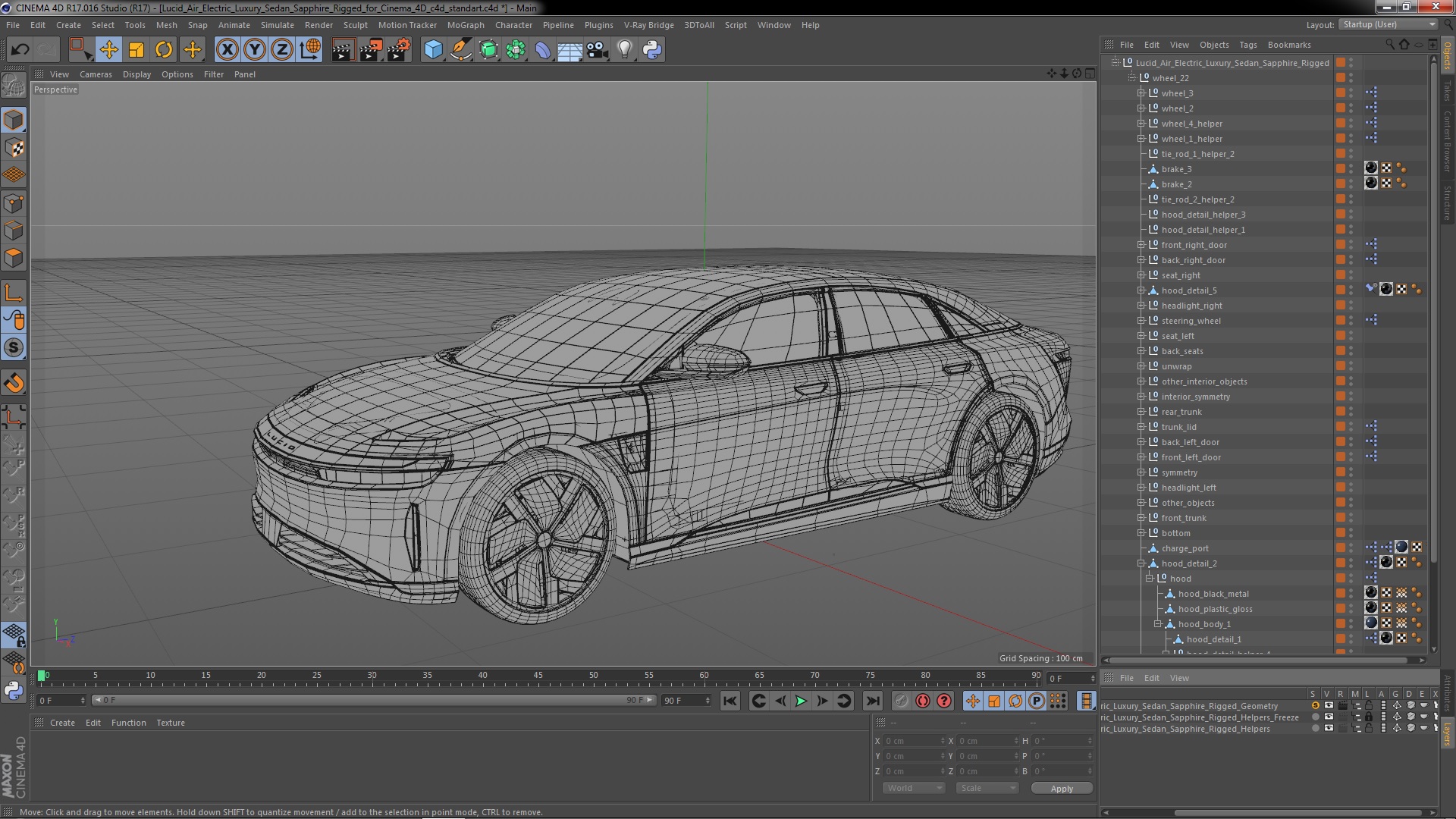Select the Move tool in toolbar

pos(108,50)
